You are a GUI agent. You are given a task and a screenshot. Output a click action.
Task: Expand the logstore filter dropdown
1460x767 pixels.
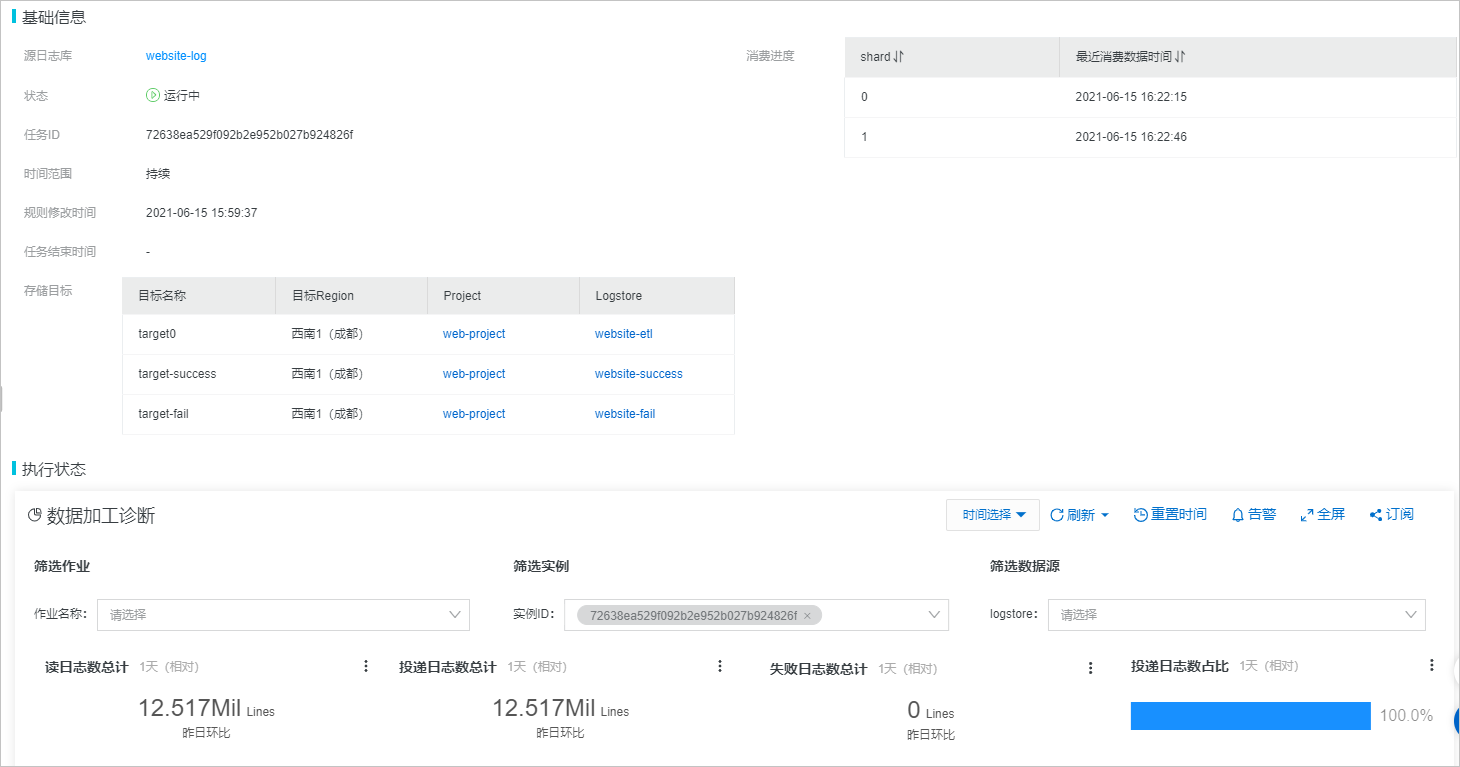(1237, 615)
